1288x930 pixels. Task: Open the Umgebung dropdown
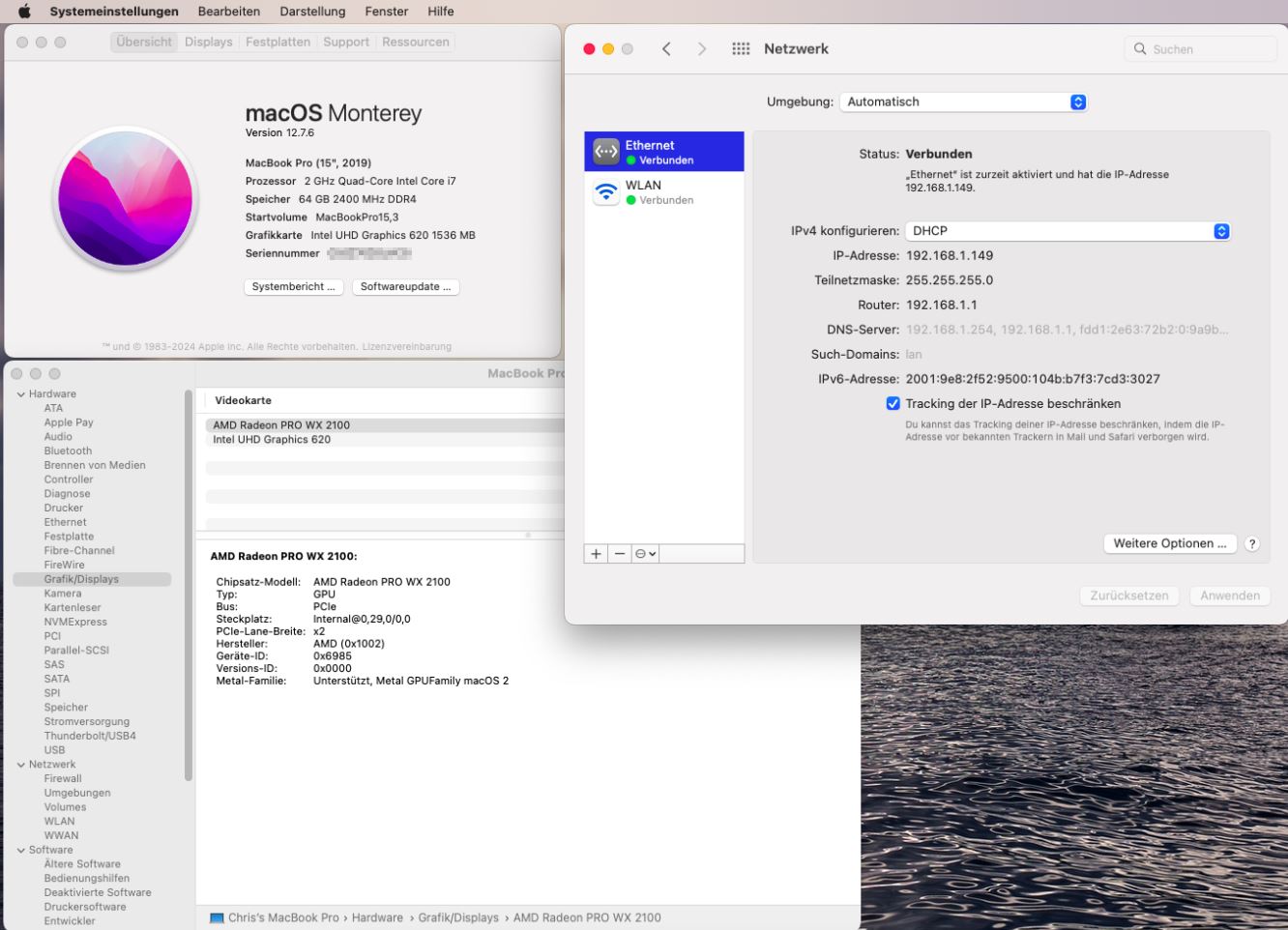pyautogui.click(x=963, y=102)
